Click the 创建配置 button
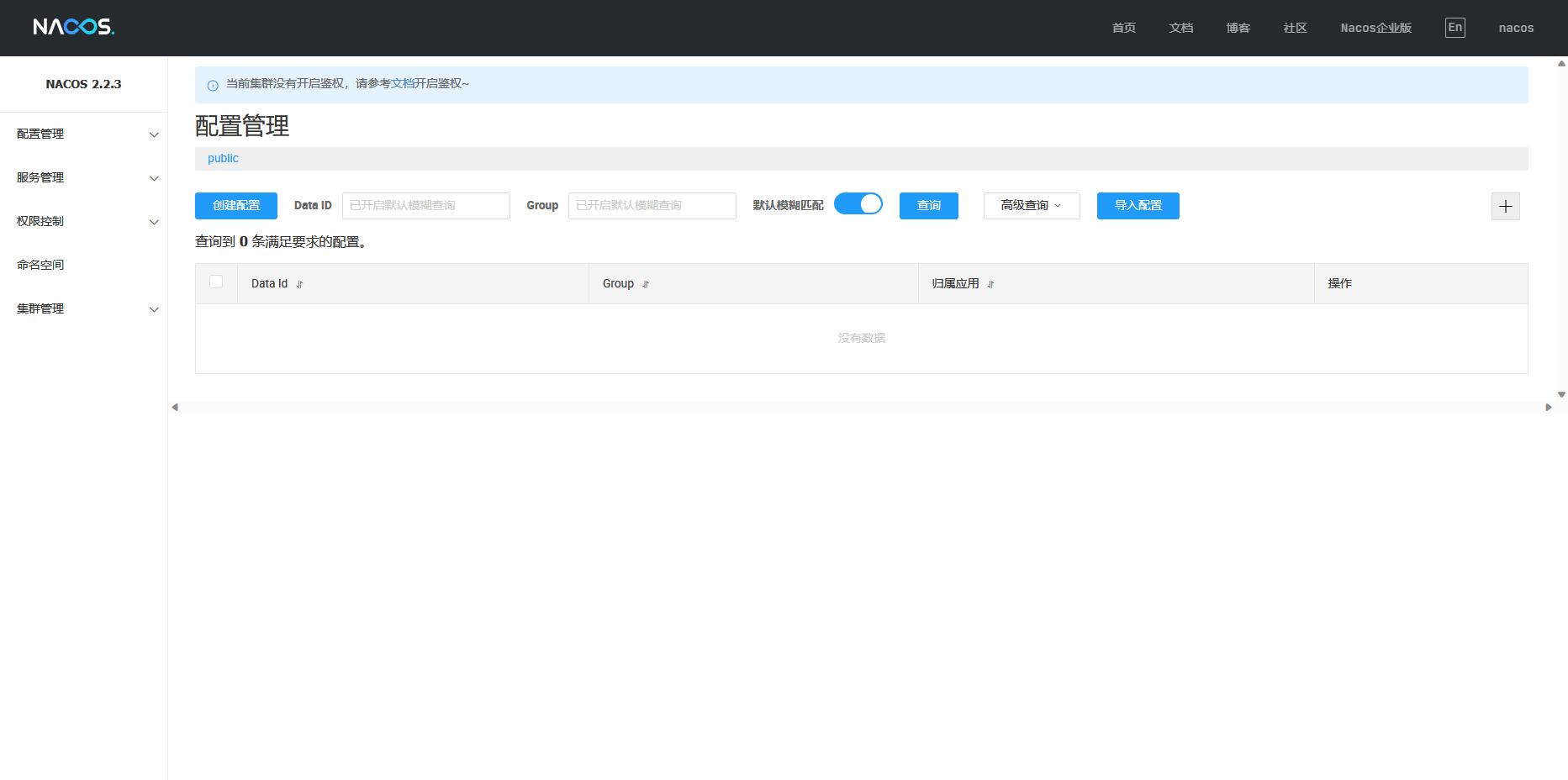 (236, 206)
